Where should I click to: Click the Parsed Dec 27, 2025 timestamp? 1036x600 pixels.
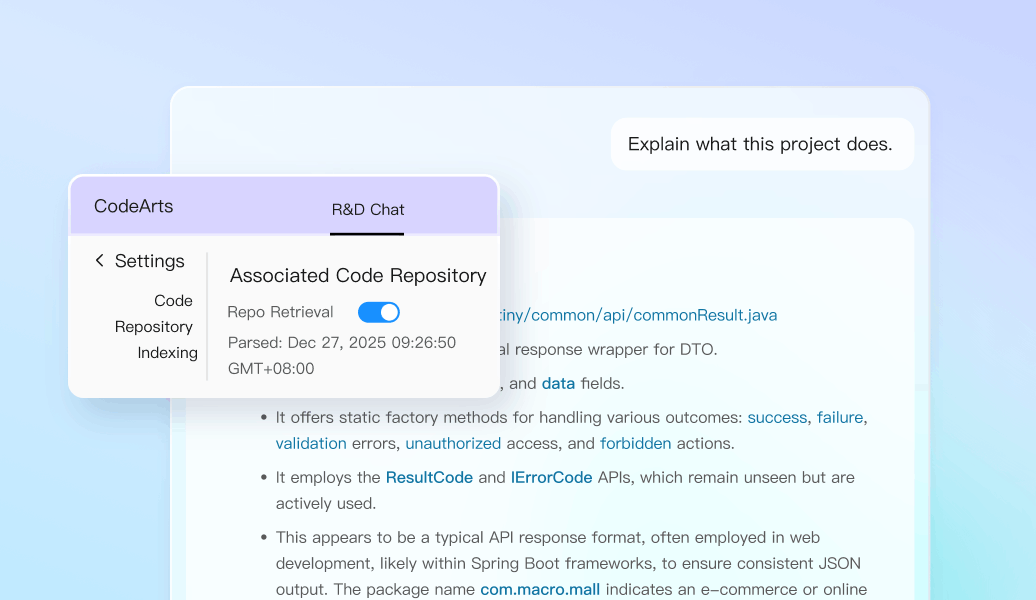[x=341, y=355]
